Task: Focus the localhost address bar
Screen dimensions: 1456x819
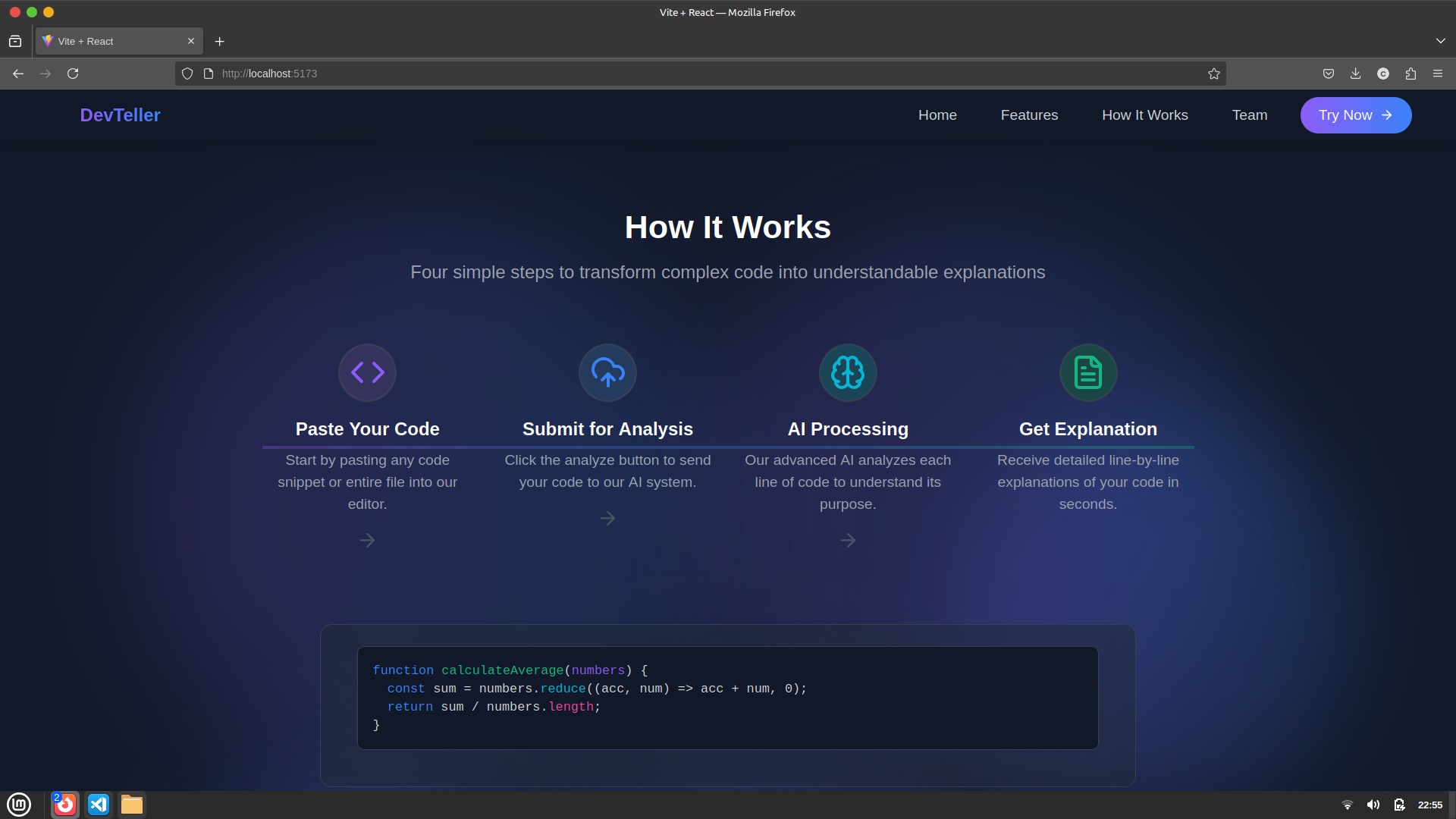Action: (x=682, y=74)
